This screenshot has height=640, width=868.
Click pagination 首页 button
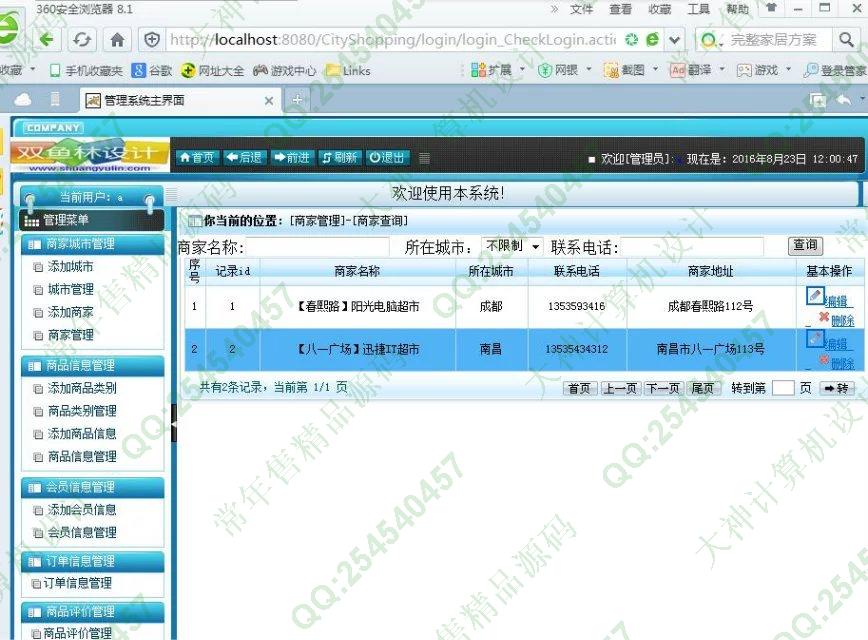[580, 388]
